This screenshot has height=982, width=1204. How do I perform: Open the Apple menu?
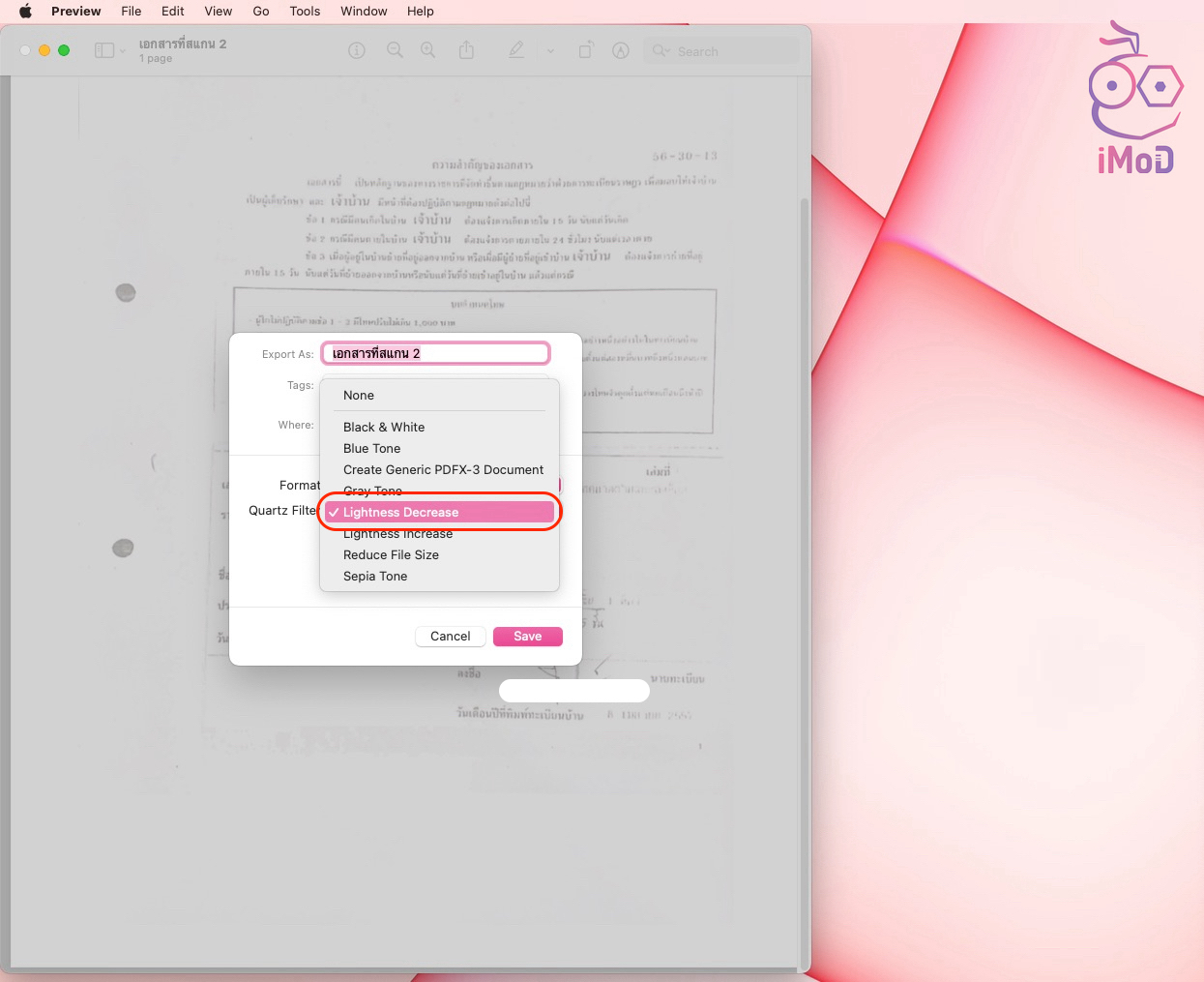(x=25, y=12)
